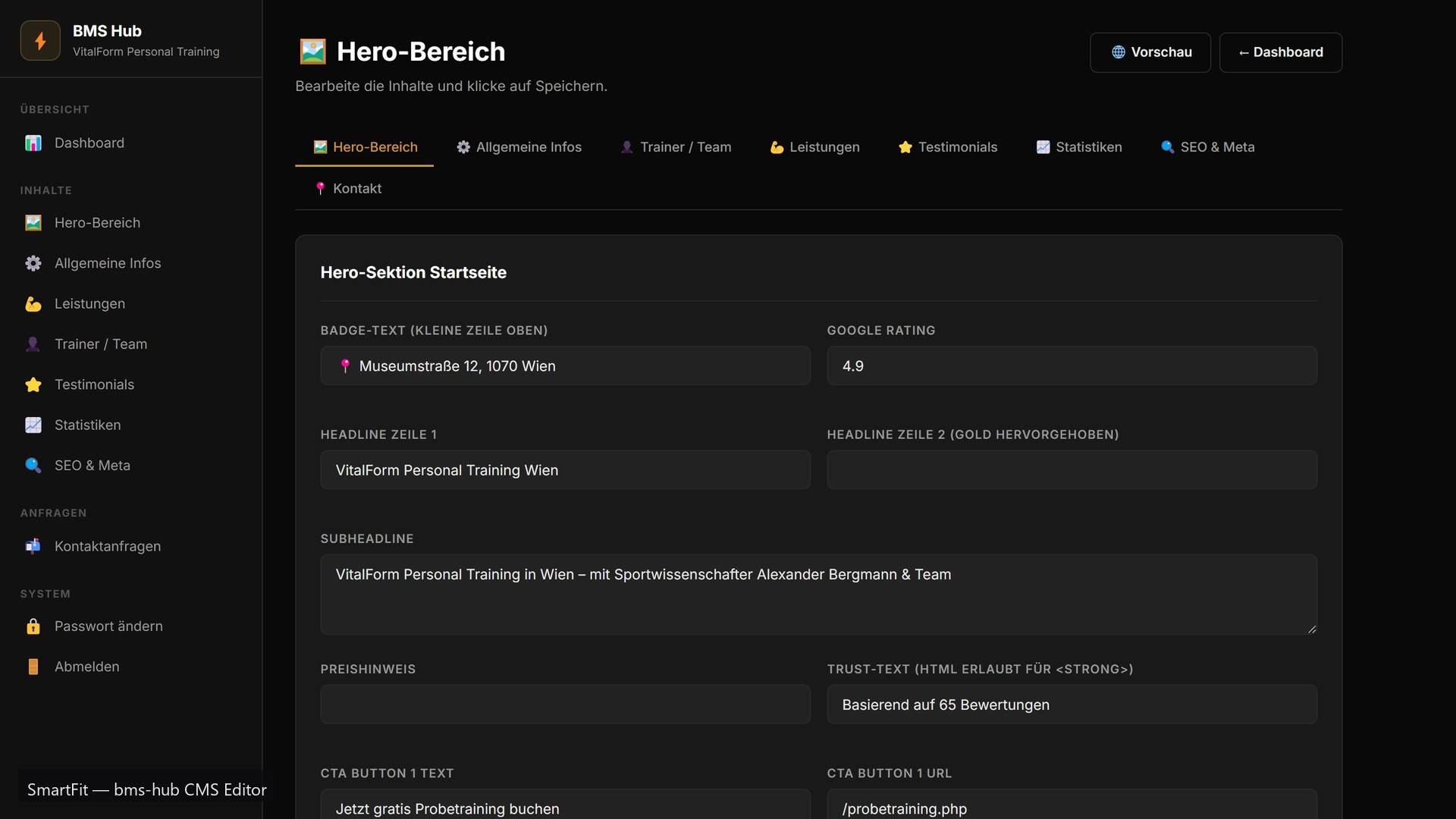Click the Hero-Bereich picture icon in sidebar
1456x819 pixels.
[x=33, y=223]
